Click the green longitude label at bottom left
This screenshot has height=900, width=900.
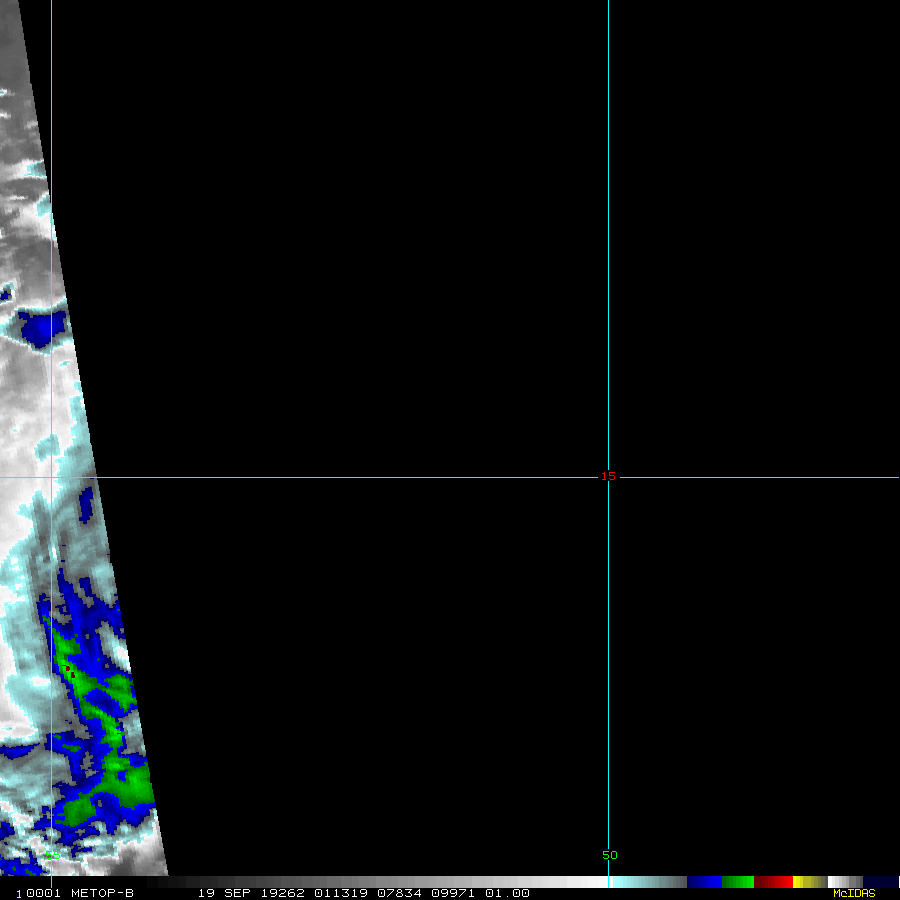click(x=52, y=855)
